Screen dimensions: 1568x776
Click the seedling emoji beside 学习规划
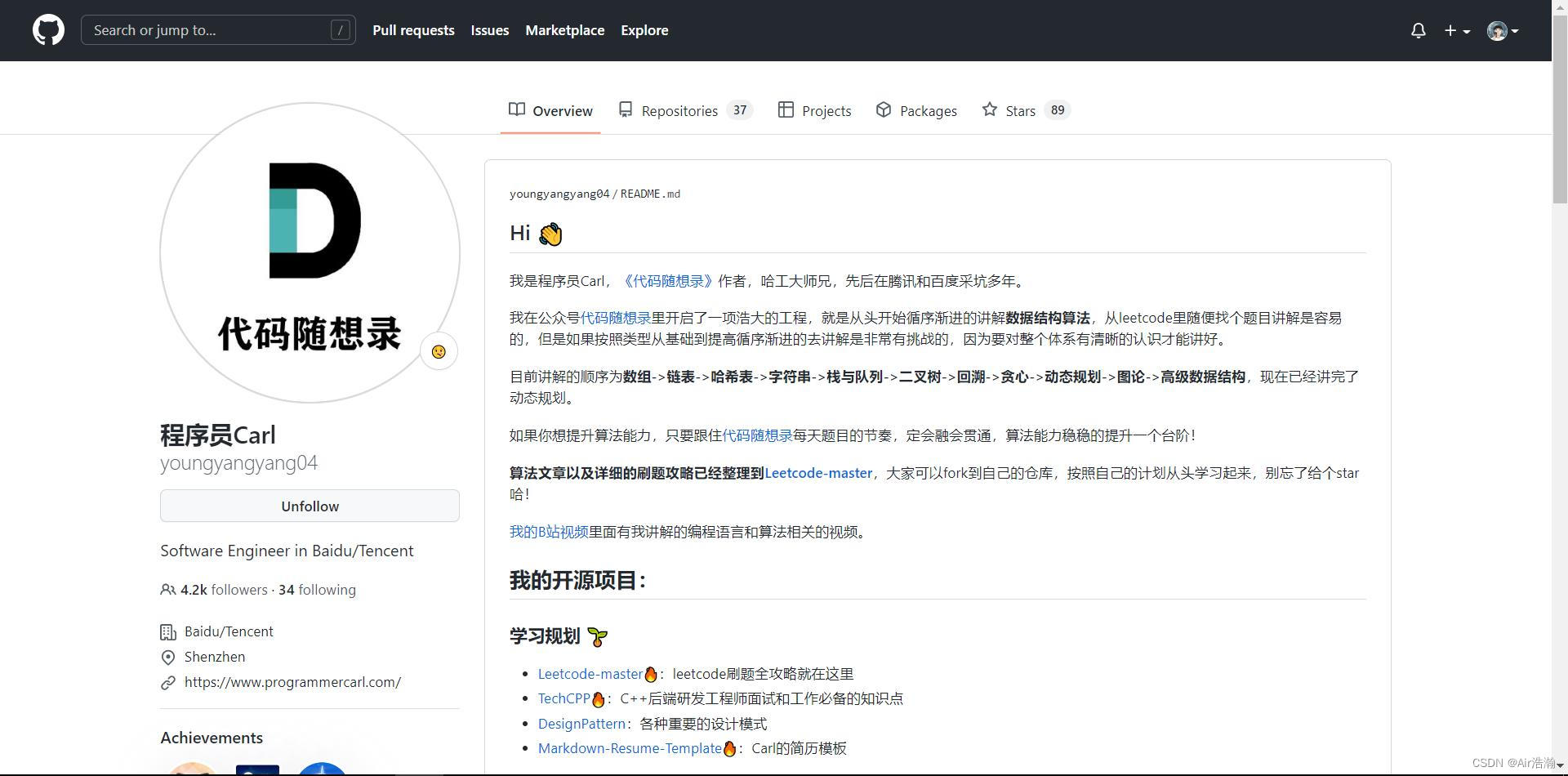point(597,637)
